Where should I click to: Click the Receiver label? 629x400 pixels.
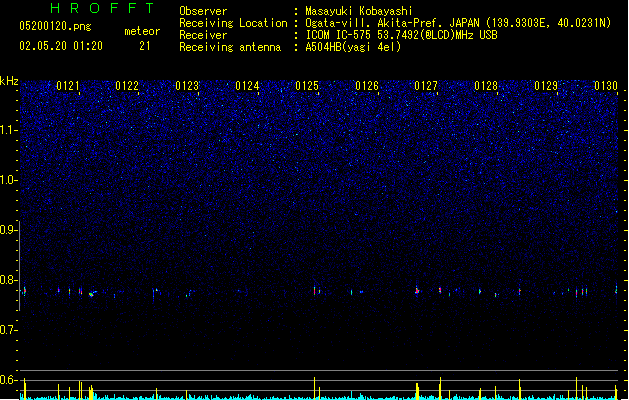(x=203, y=35)
